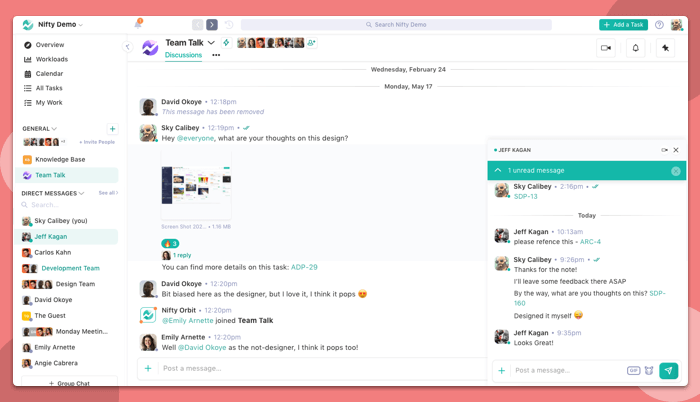Close the Jeff Kagan chat panel
Screen dimensions: 700x402
click(676, 150)
